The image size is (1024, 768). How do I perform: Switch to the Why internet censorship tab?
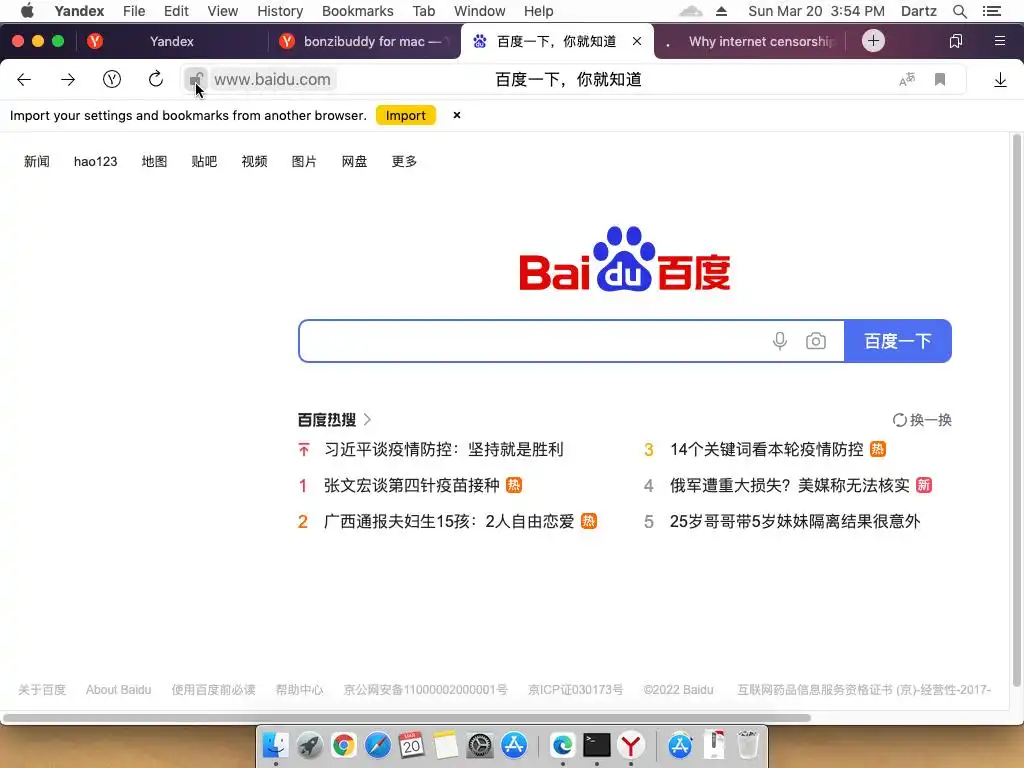[751, 41]
